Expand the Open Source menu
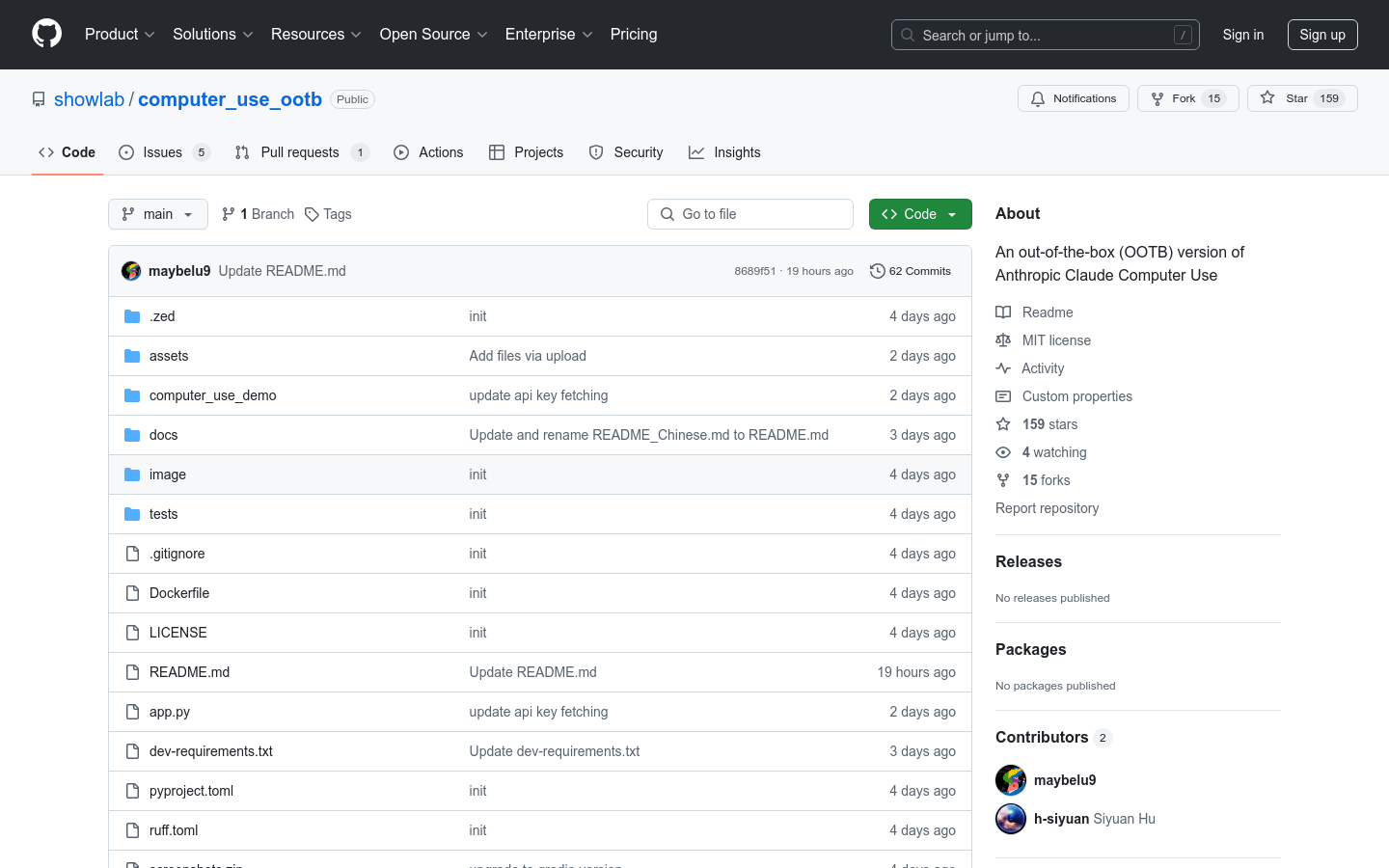 (x=434, y=34)
